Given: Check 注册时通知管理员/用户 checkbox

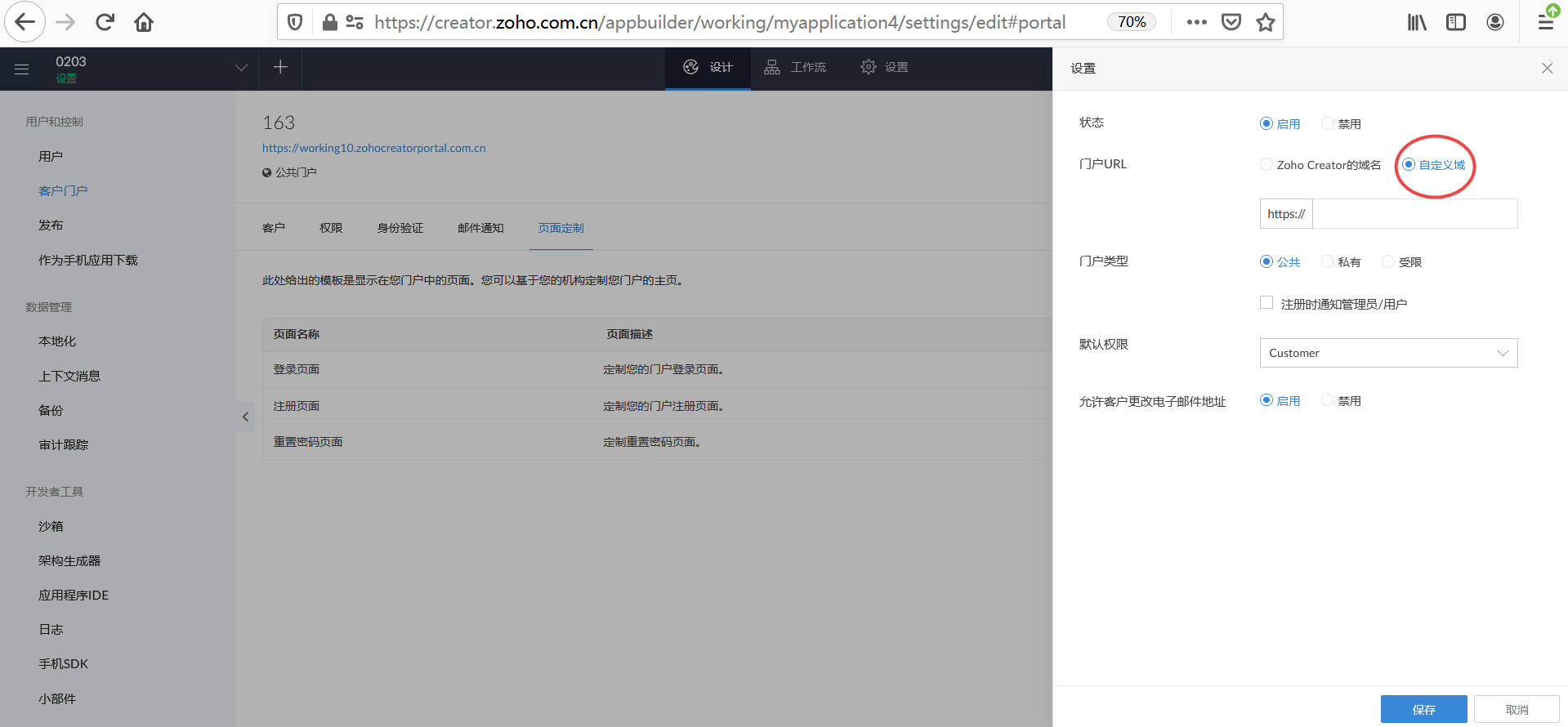Looking at the screenshot, I should click(1266, 303).
